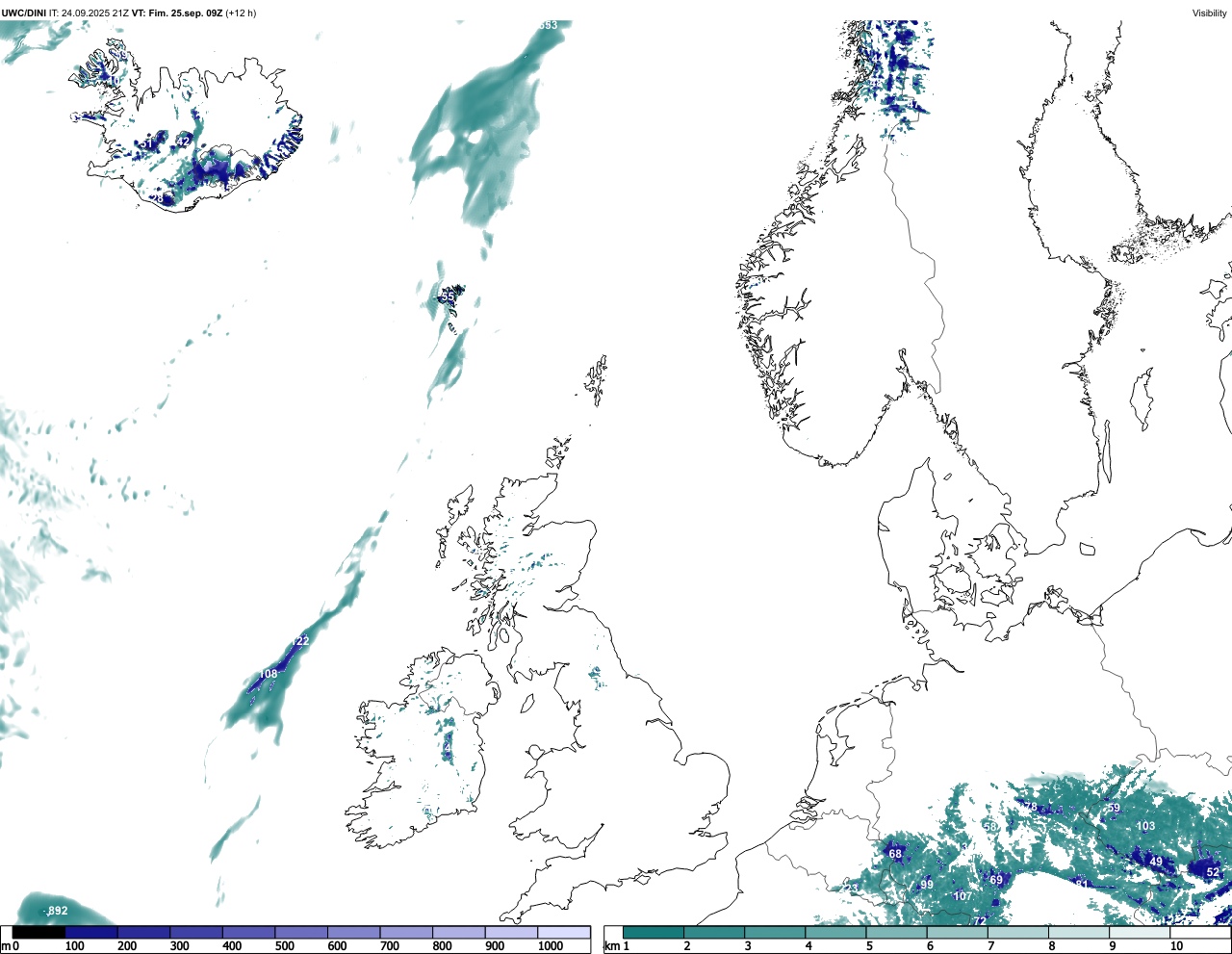1232x954 pixels.
Task: Click the '108' visibility value over the Atlantic
Action: click(x=269, y=674)
